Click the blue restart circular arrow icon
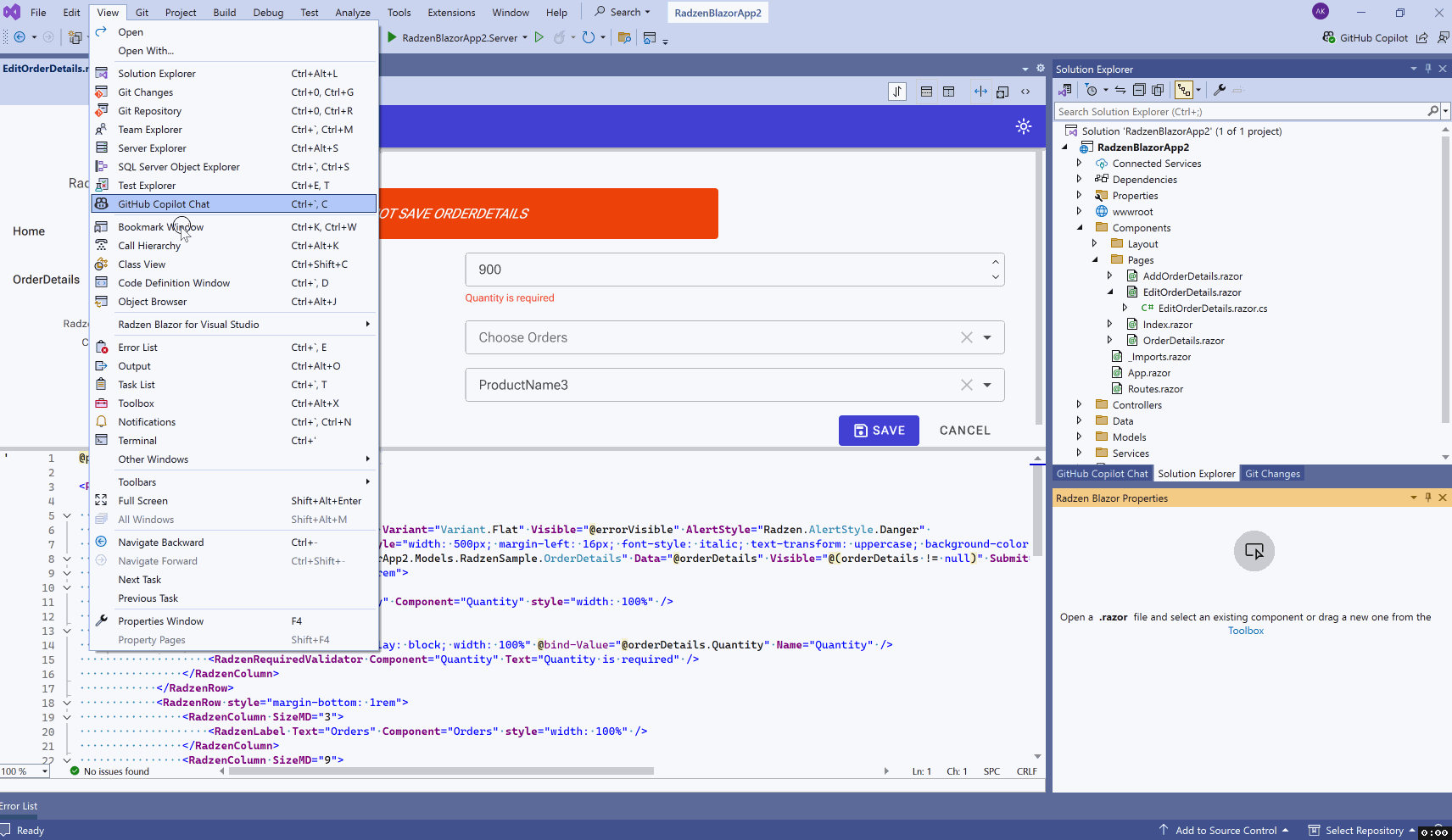 pyautogui.click(x=589, y=37)
